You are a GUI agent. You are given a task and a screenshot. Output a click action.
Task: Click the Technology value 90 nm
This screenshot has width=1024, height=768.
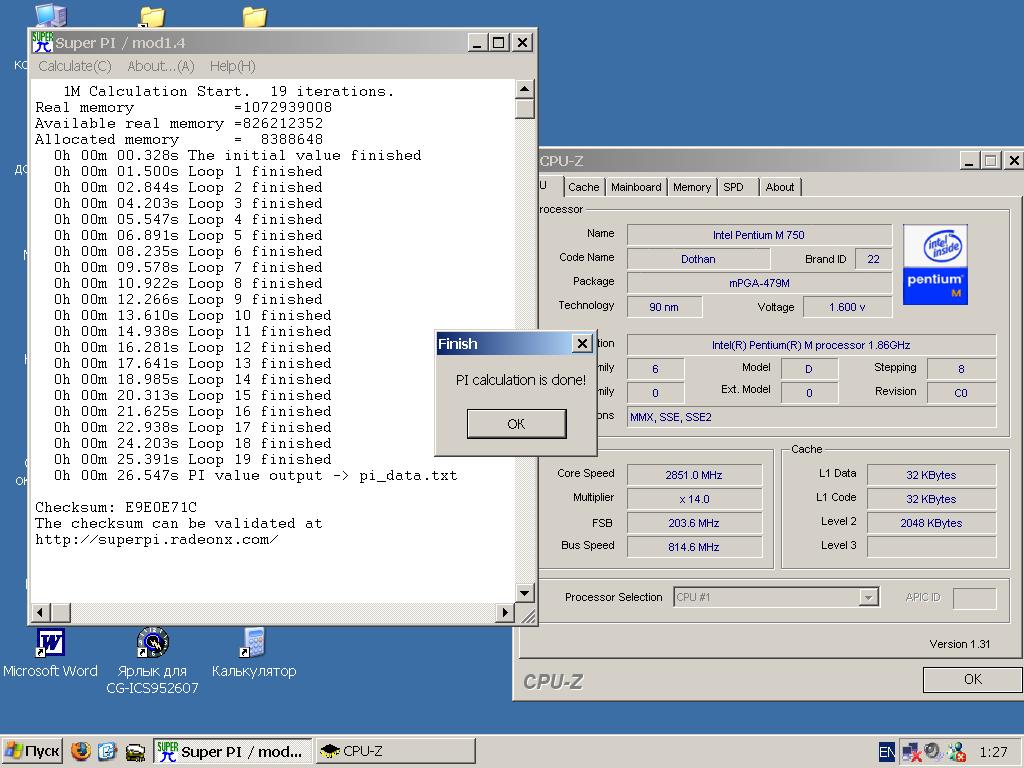tap(664, 307)
